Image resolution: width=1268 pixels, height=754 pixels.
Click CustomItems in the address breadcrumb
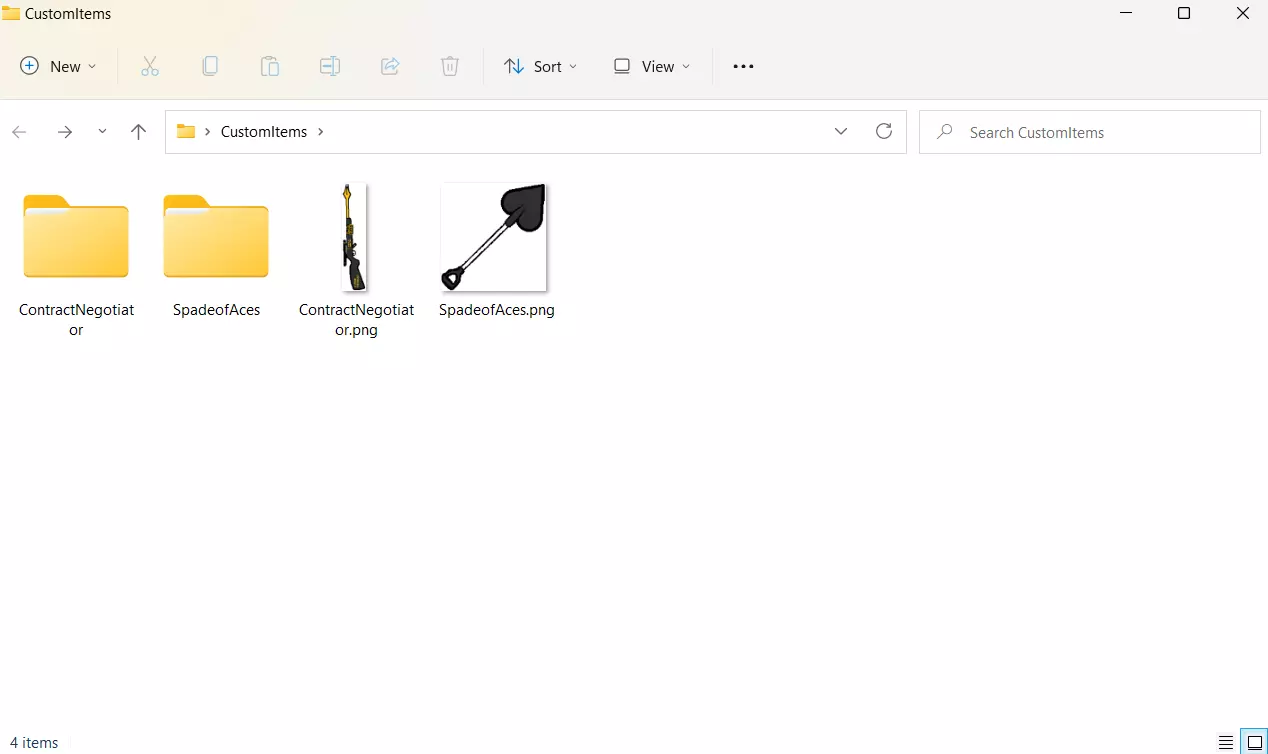[x=264, y=132]
